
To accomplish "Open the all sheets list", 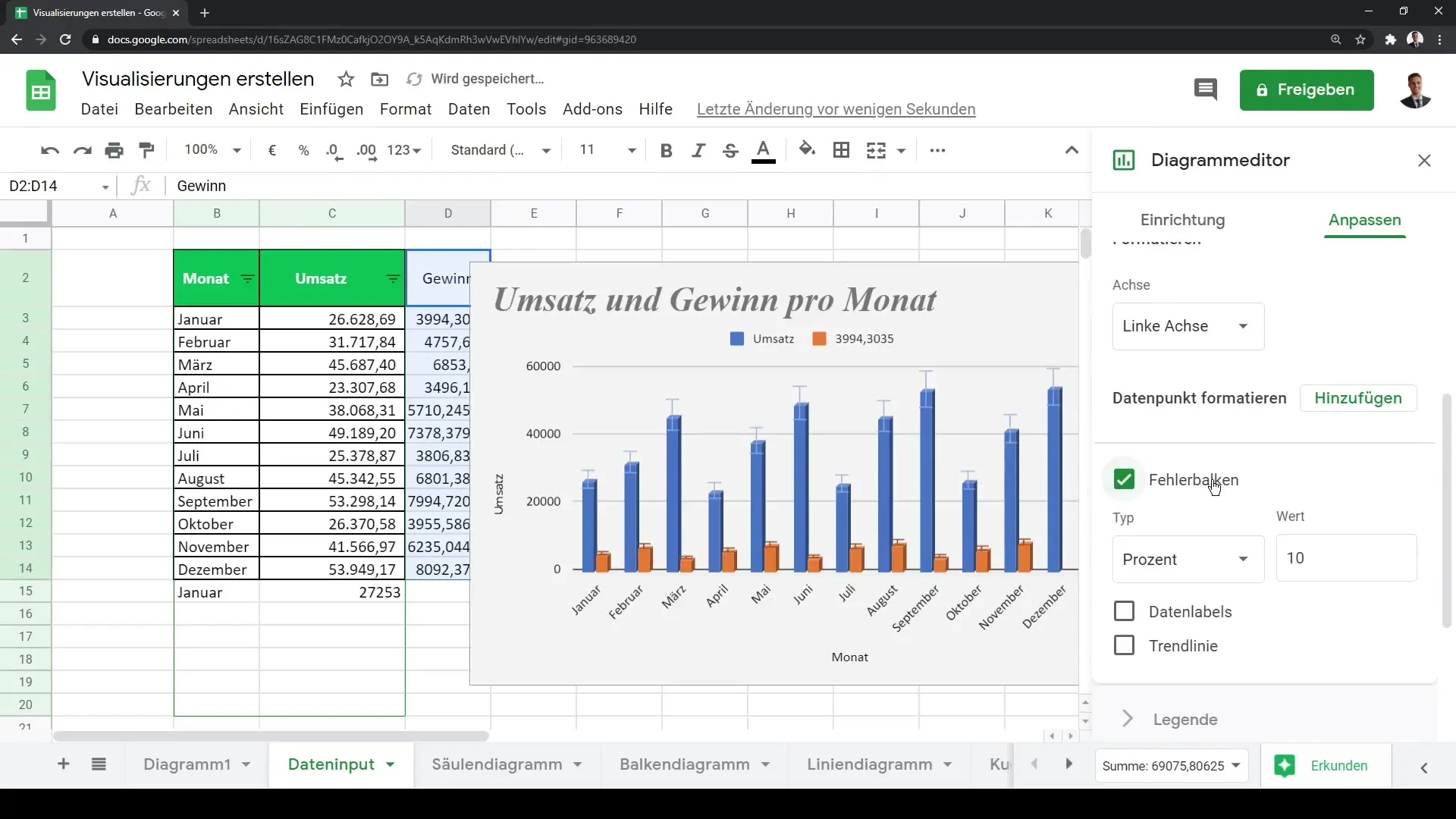I will (99, 764).
